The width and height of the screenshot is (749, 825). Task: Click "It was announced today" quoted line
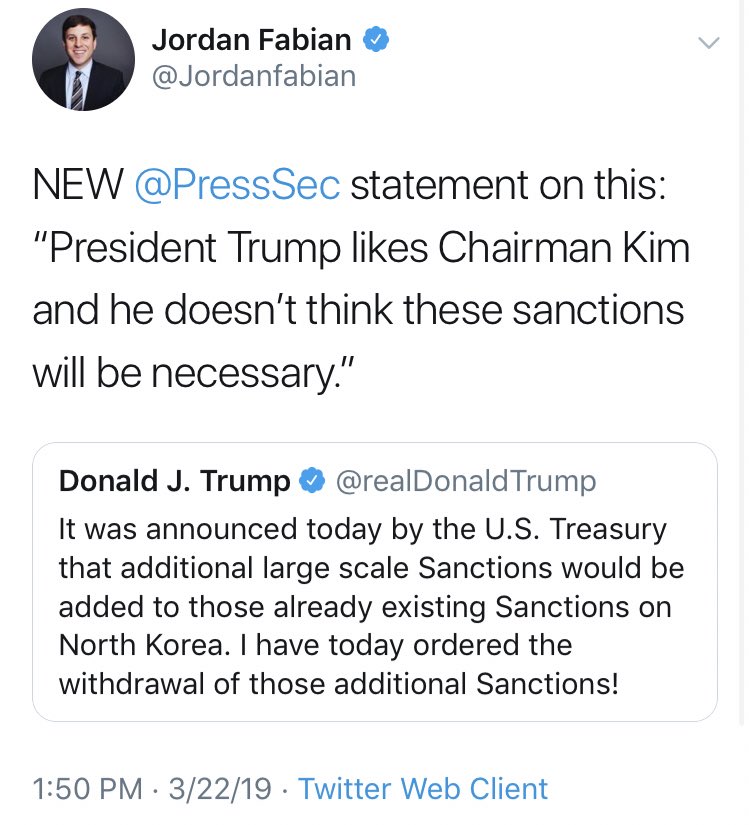362,529
